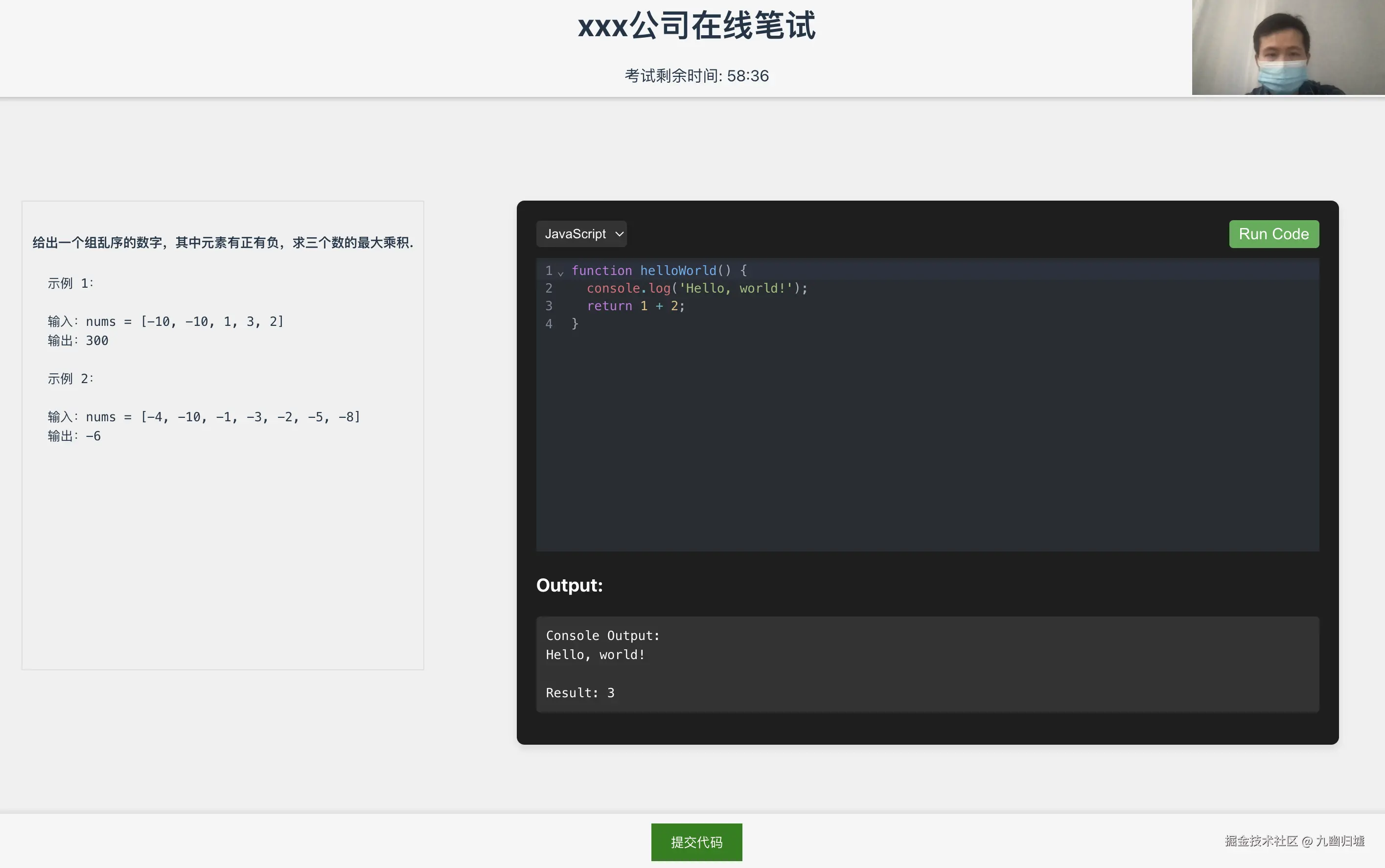Click the Output: section heading
Screen dimensions: 1385x868
click(569, 585)
